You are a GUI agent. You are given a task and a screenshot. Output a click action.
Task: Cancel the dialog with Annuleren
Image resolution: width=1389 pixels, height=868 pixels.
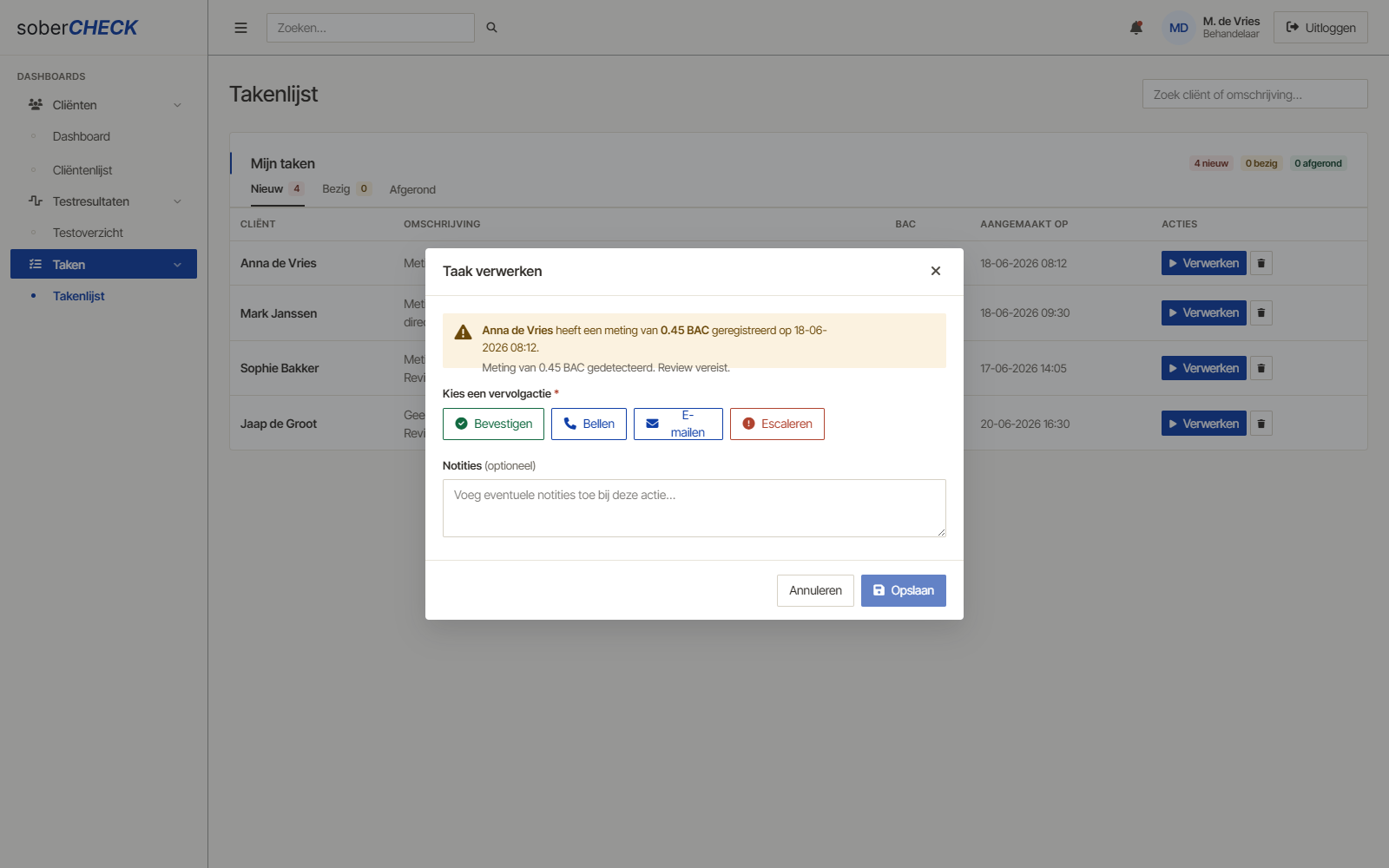pos(815,590)
